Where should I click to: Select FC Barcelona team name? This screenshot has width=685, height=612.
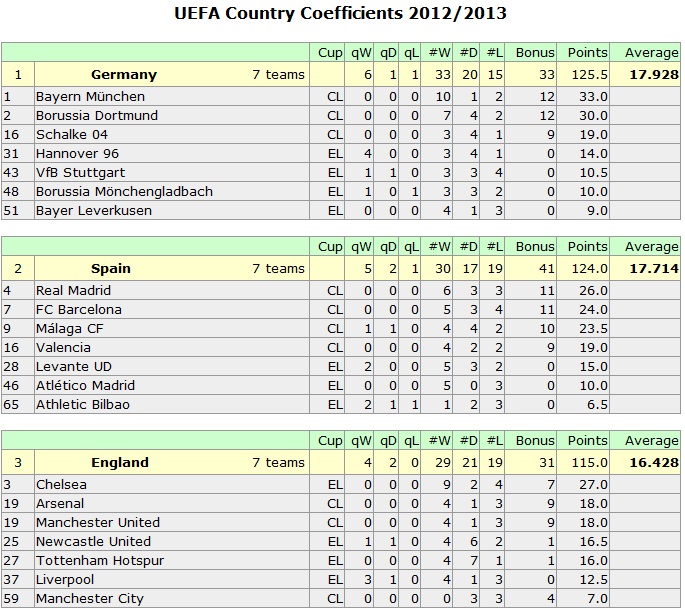coord(79,310)
